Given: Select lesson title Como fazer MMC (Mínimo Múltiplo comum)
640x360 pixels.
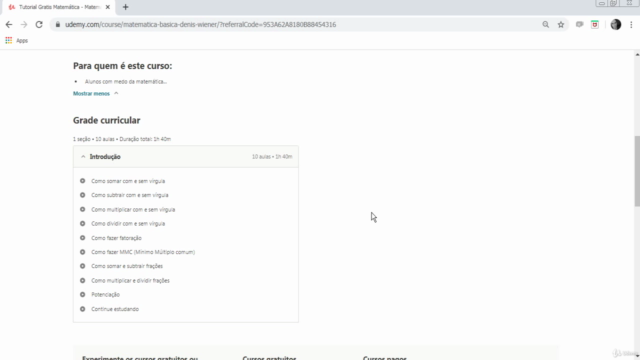Looking at the screenshot, I should click(x=143, y=252).
